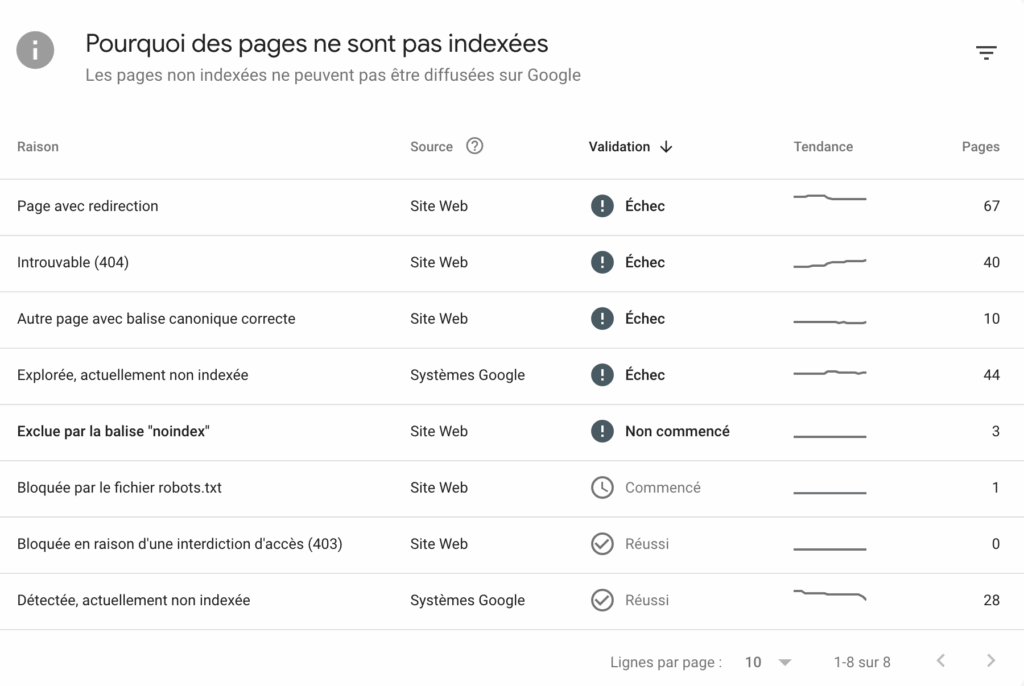Screen dimensions: 1024x686
Task: Sort by the Validation column header
Action: pos(619,147)
